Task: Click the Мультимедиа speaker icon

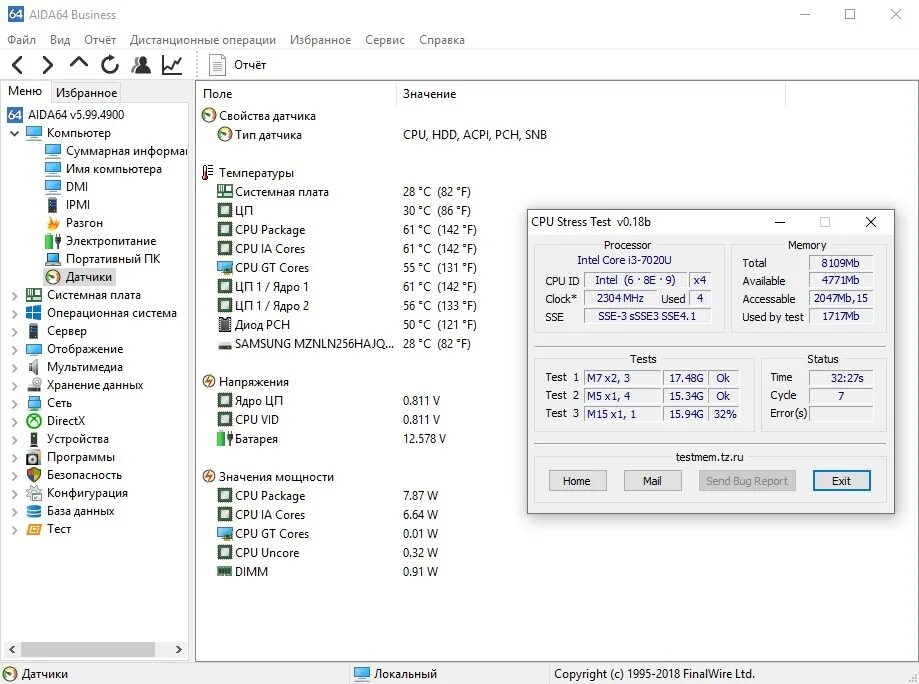Action: 34,367
